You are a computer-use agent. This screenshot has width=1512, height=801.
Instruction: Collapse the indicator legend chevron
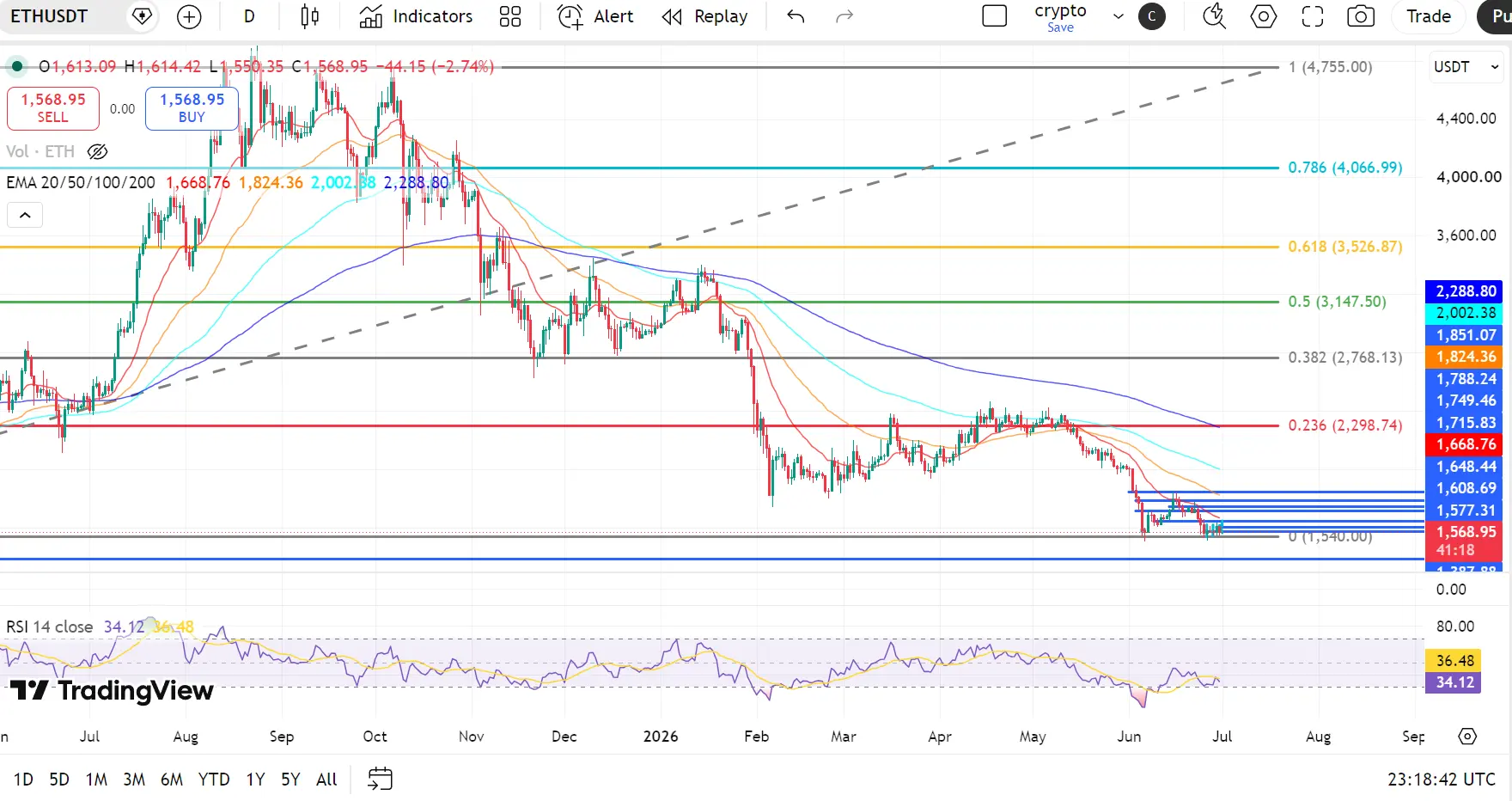pyautogui.click(x=25, y=215)
